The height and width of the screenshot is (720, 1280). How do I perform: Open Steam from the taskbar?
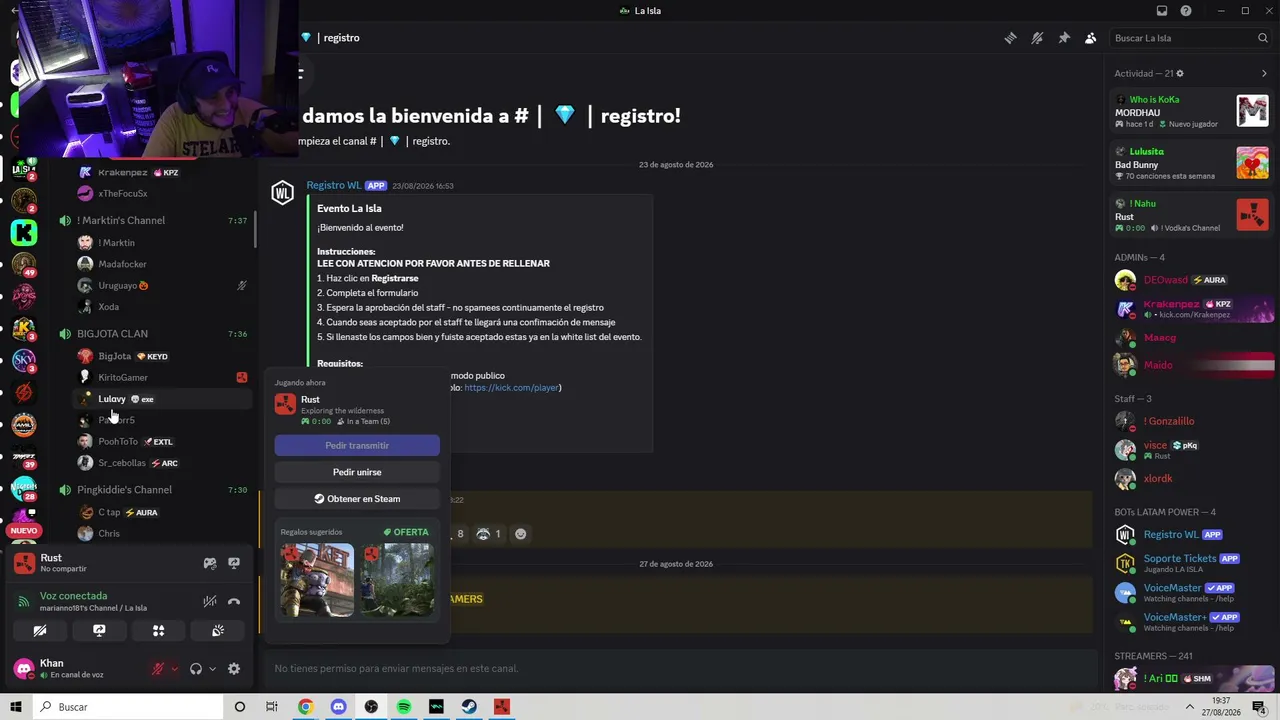[469, 707]
